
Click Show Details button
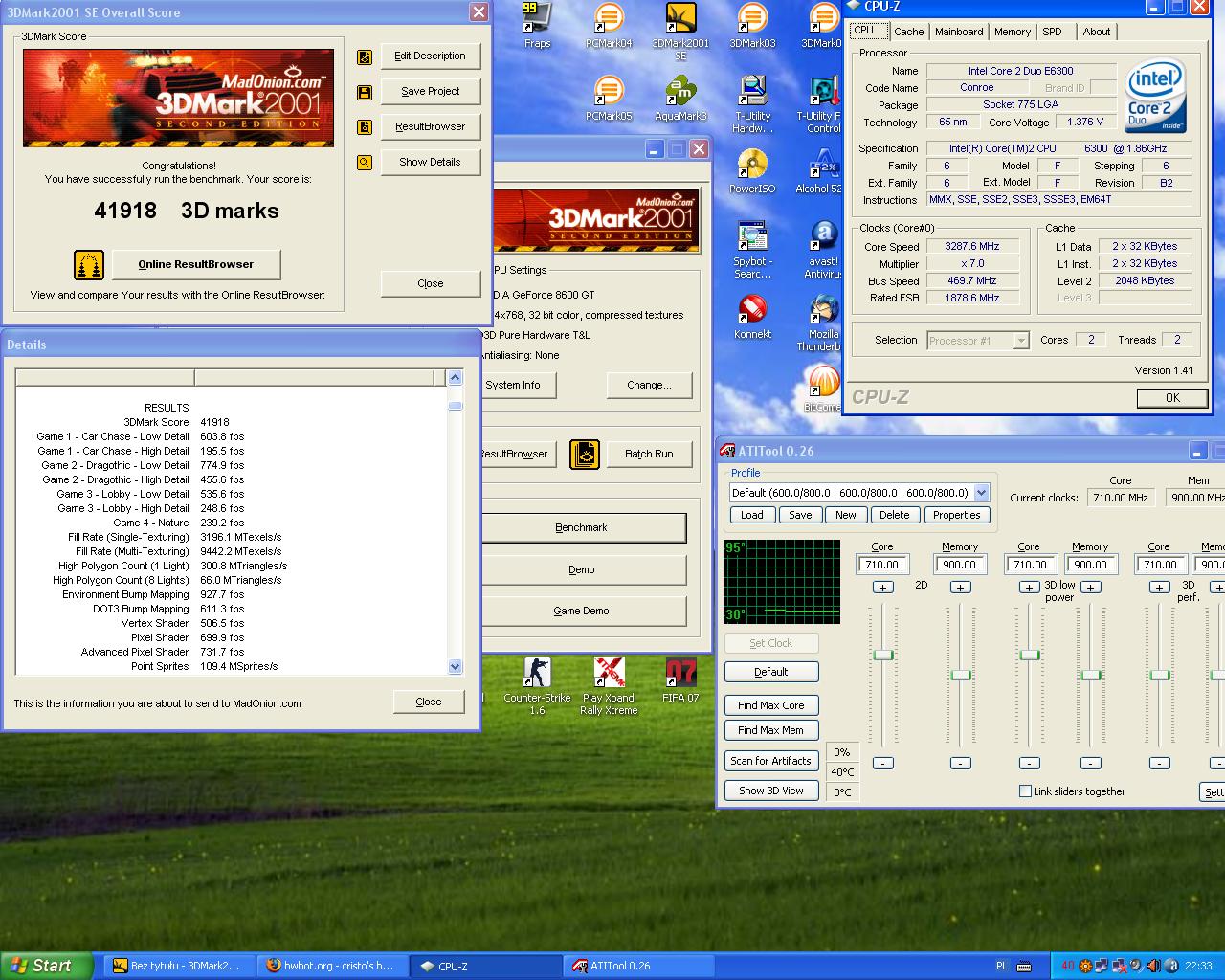click(431, 162)
